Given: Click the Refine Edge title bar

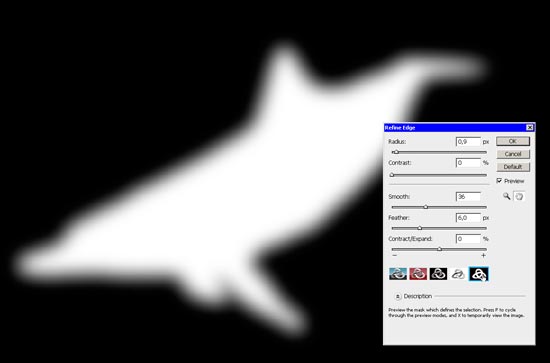Looking at the screenshot, I should [x=459, y=128].
